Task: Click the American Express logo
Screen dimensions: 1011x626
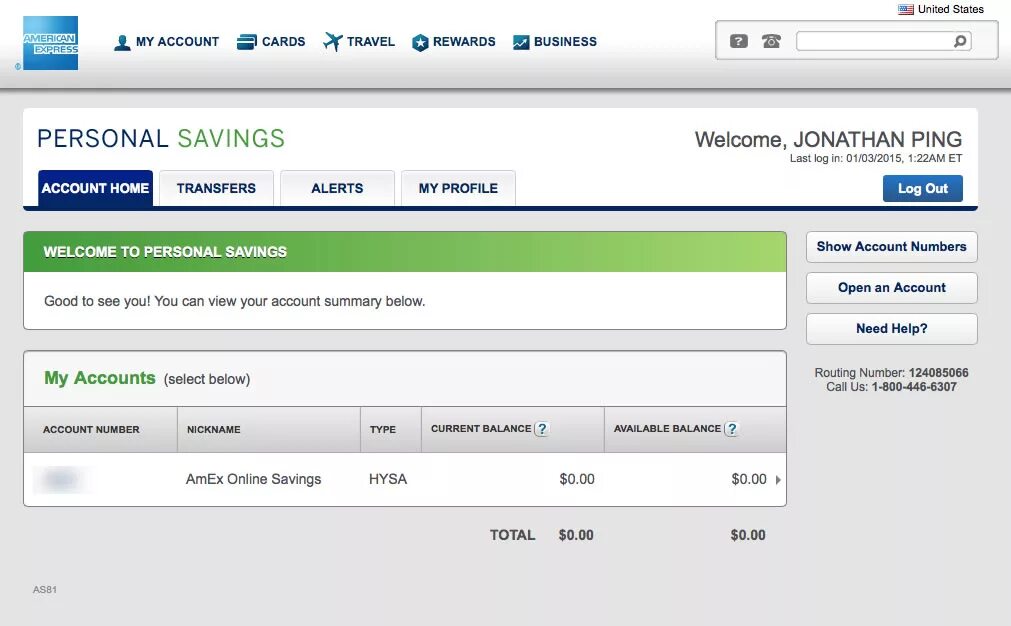Action: [x=50, y=43]
